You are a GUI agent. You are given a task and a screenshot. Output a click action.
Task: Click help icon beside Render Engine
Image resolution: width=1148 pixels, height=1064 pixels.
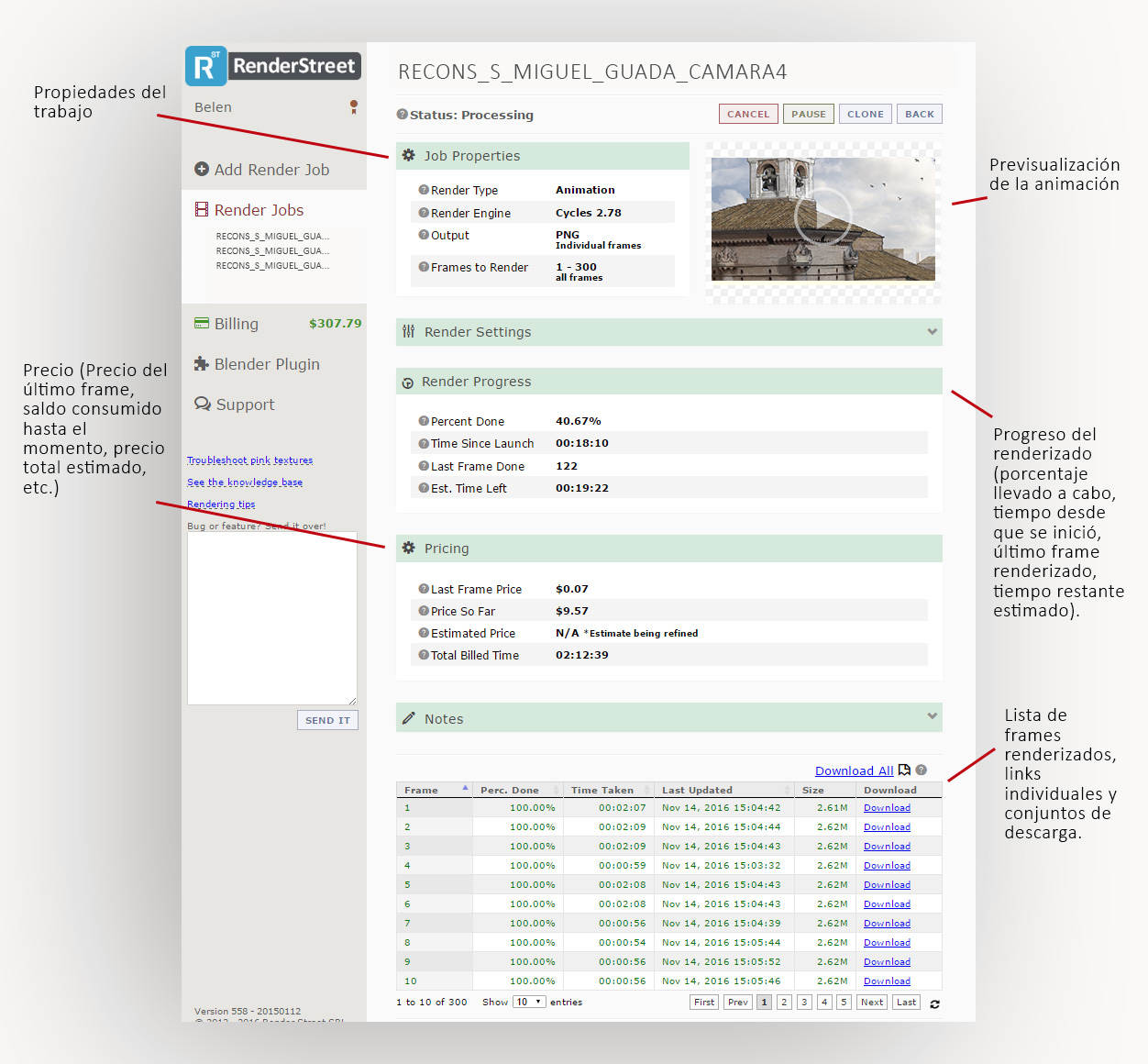(424, 213)
